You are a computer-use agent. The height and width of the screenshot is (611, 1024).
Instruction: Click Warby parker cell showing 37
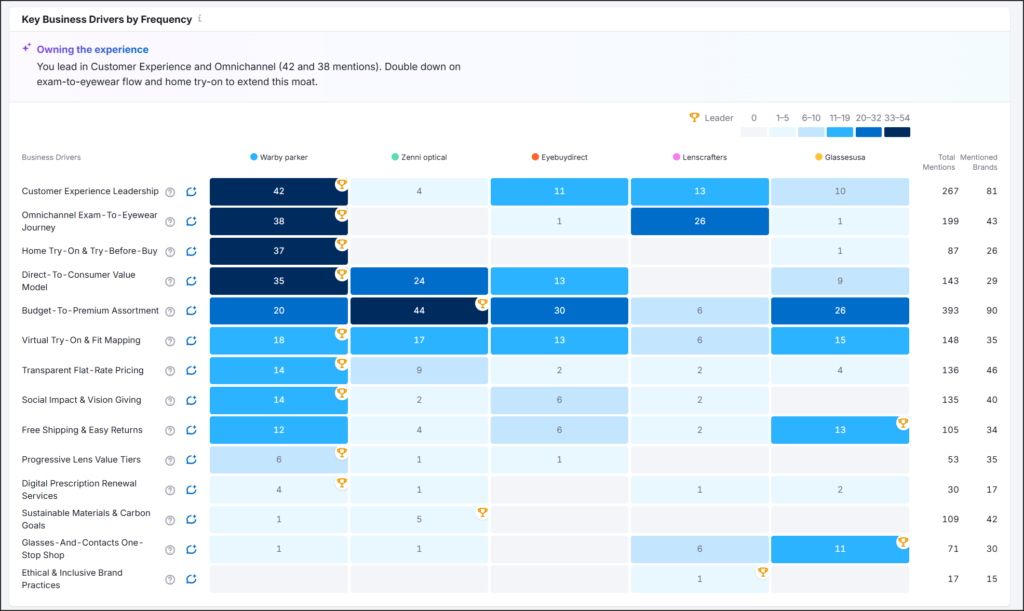(279, 251)
